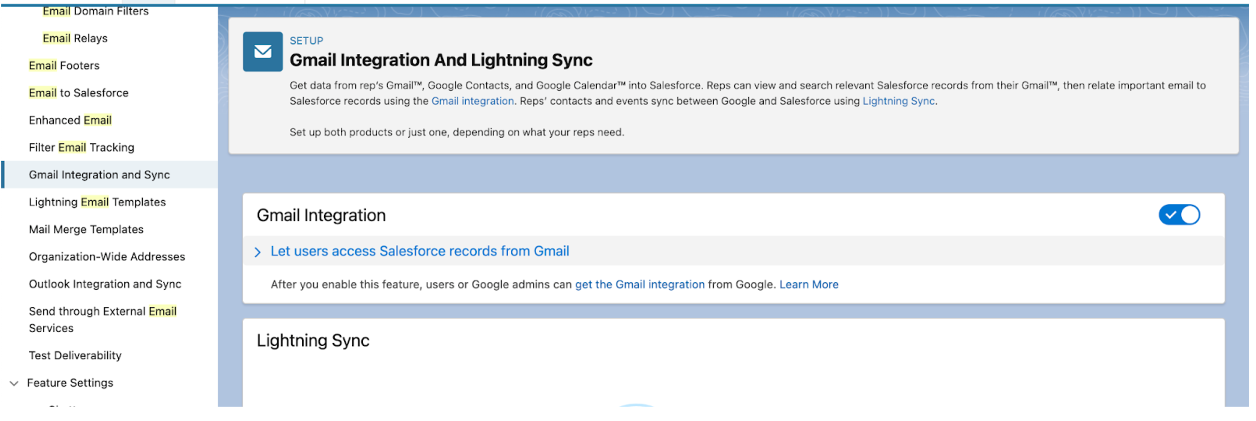
Task: Click the Gmail Integration envelope setup icon
Action: pyautogui.click(x=263, y=52)
